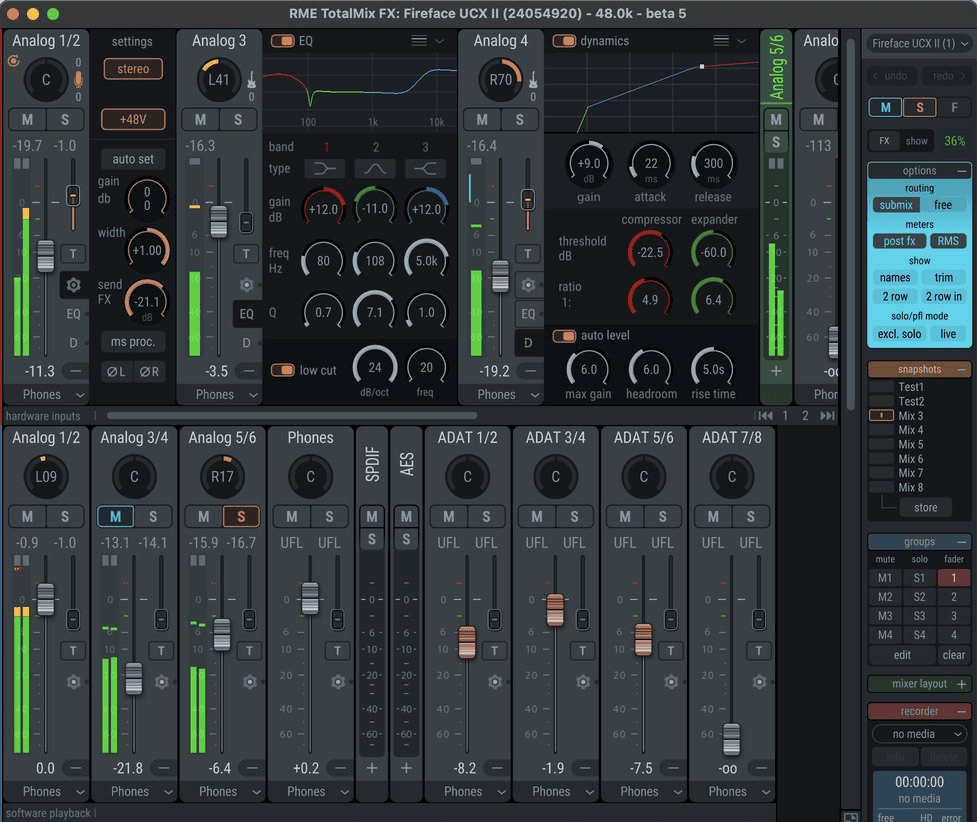Open the EQ panel preset menu icon
977x822 pixels.
tap(419, 41)
